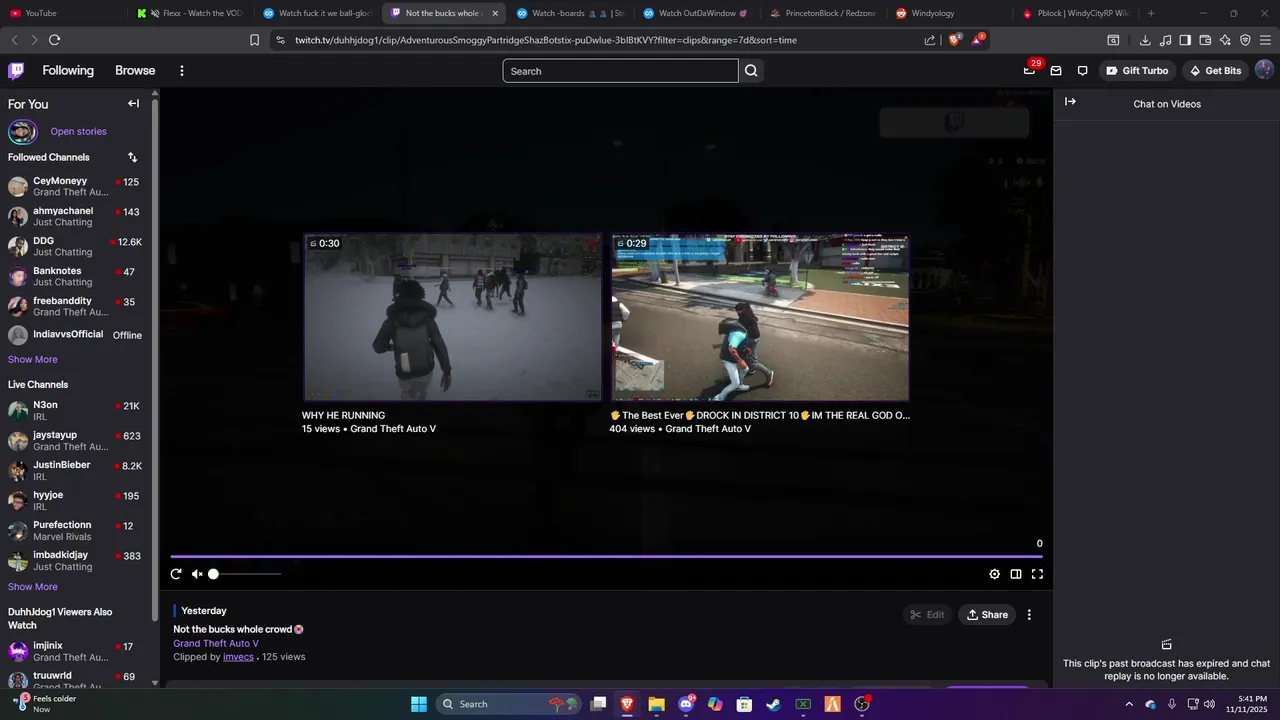Open the Brave hamburger main menu

point(1265,40)
